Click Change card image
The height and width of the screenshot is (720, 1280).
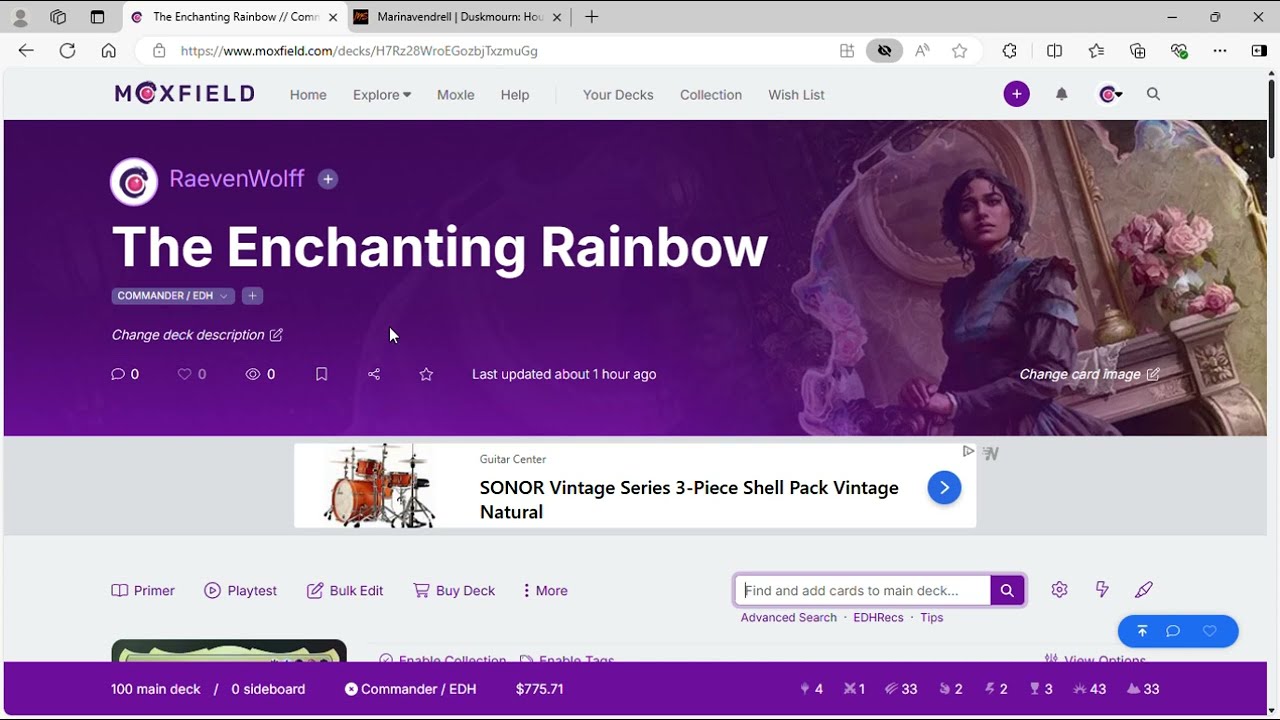click(x=1090, y=374)
